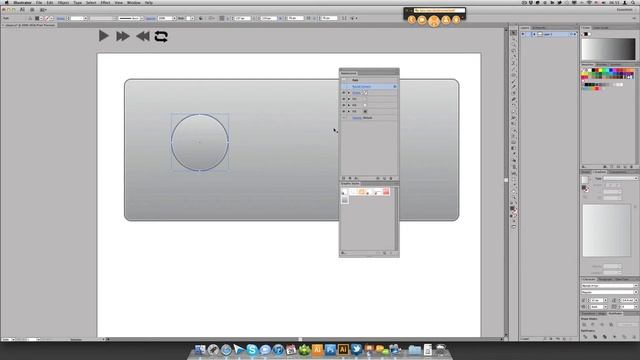Toggle Layer 1 visibility eye
Viewport: 640px width, 360px height.
[523, 34]
